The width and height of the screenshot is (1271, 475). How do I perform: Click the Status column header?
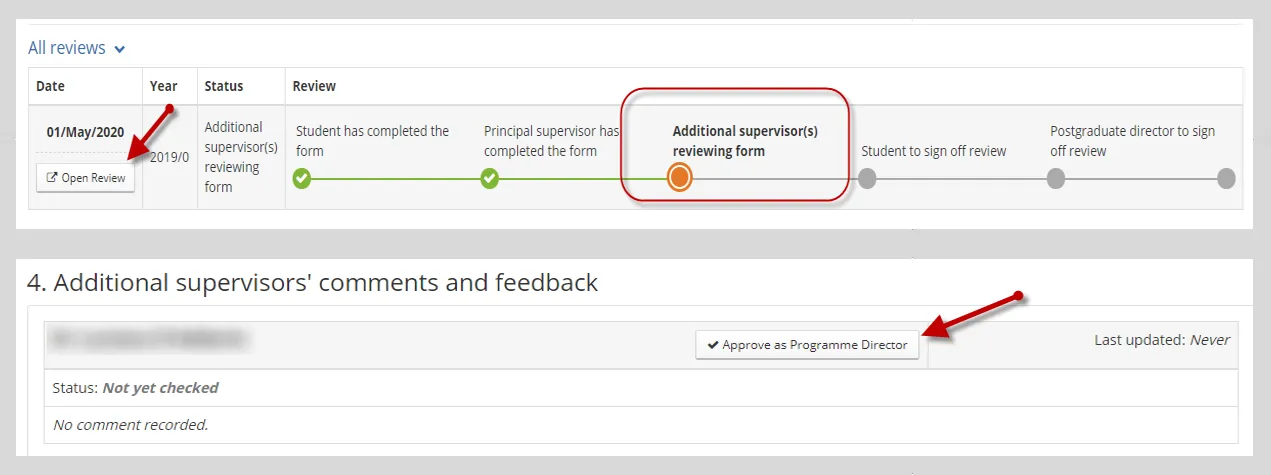pyautogui.click(x=224, y=86)
